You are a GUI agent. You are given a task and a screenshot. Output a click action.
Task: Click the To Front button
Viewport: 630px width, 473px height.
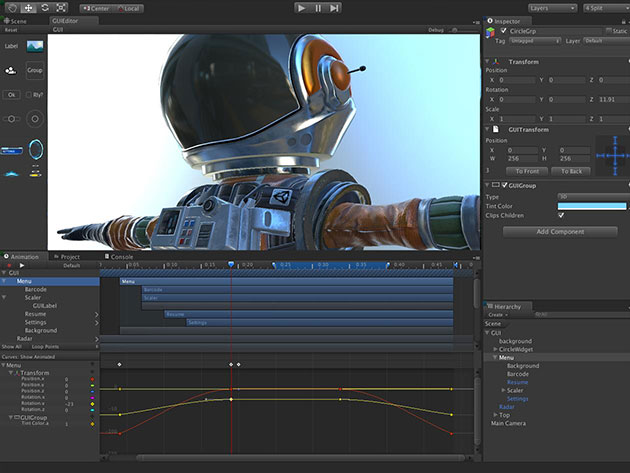click(x=527, y=171)
